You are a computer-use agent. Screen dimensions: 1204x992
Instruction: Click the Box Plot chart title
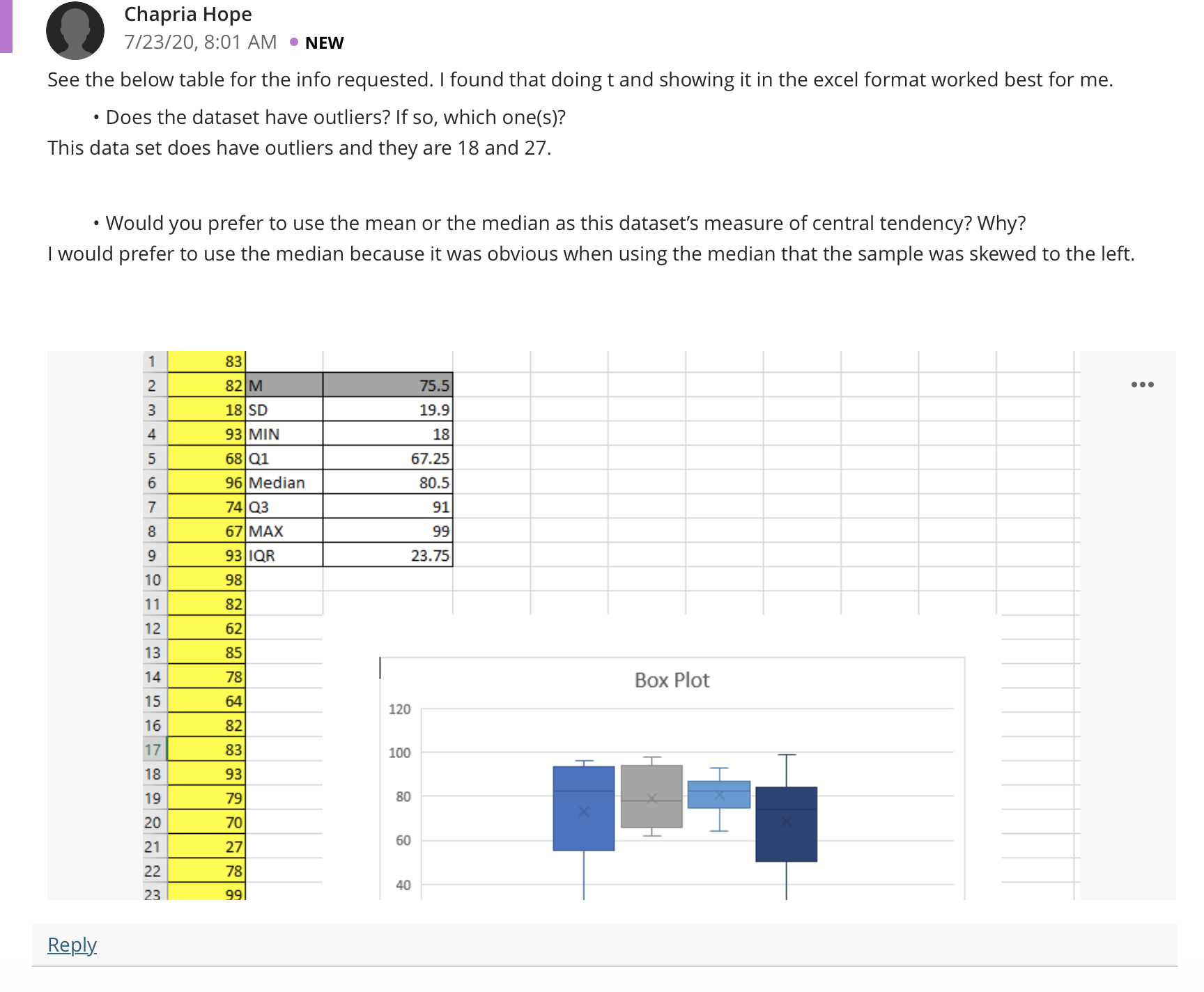pyautogui.click(x=672, y=680)
